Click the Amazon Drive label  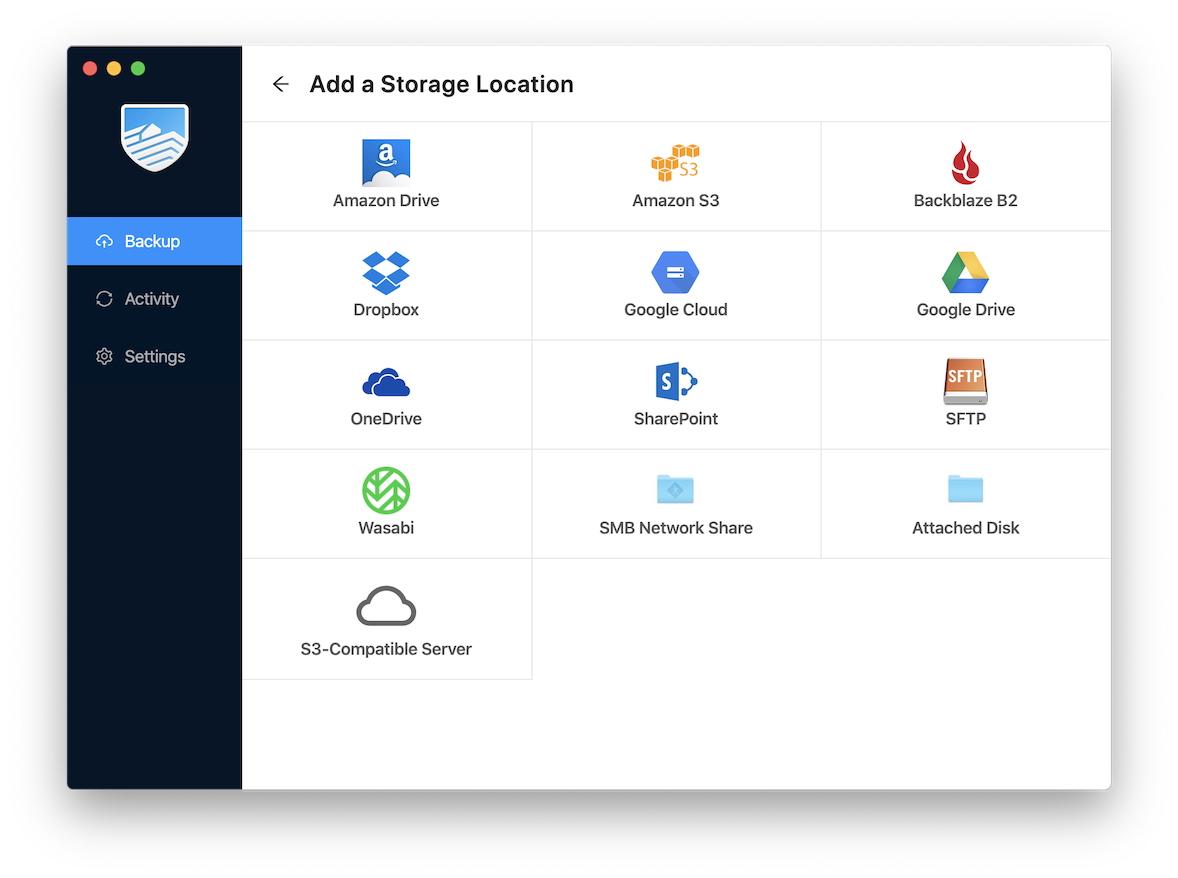pos(386,201)
